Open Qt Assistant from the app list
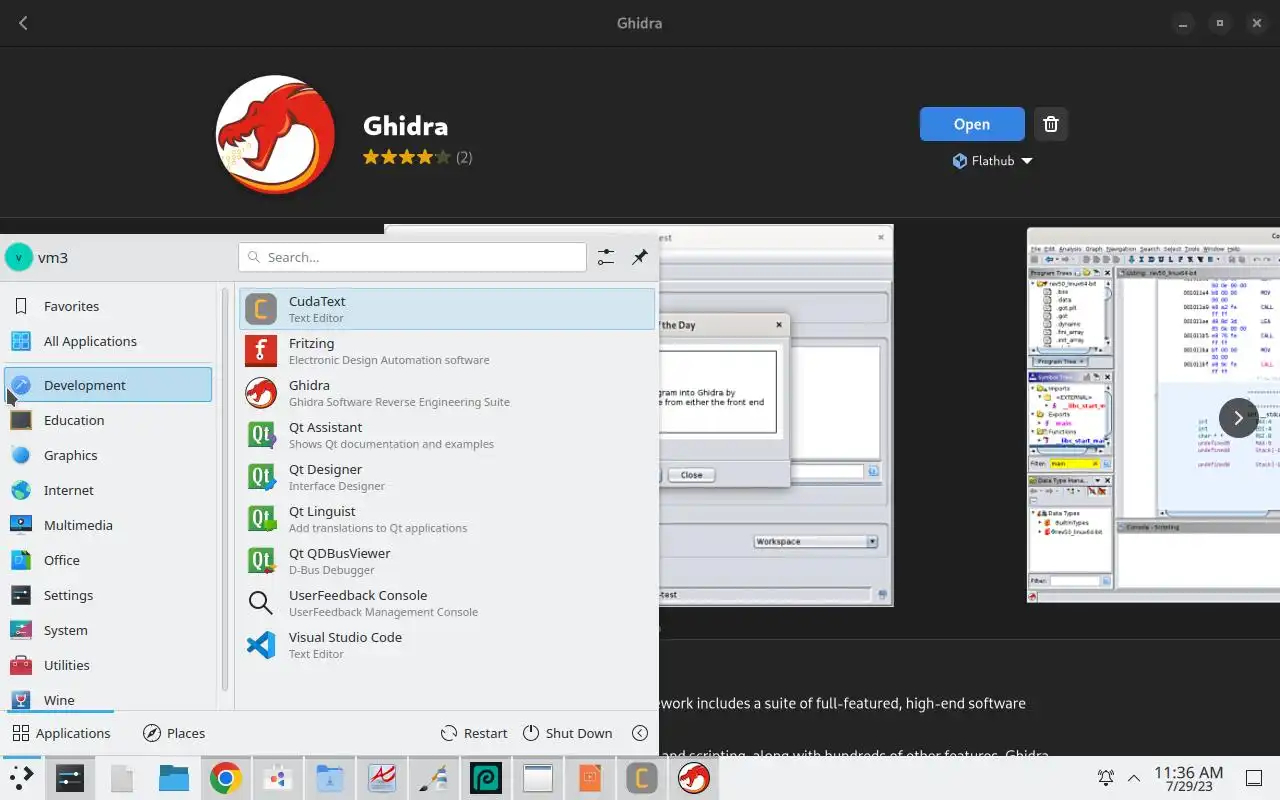 [447, 435]
